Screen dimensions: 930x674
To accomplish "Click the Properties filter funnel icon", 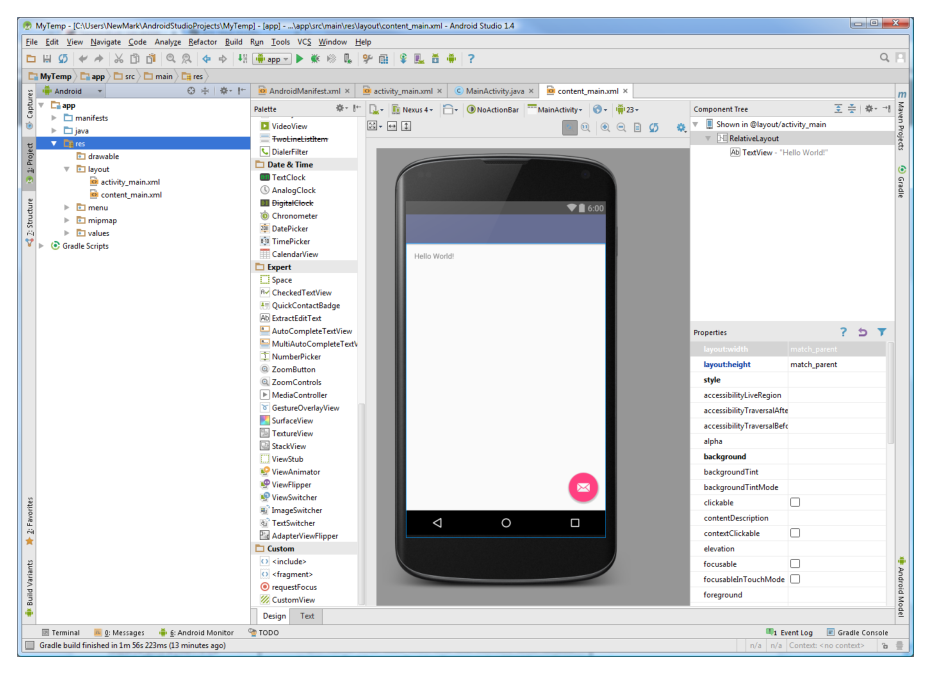I will (882, 332).
